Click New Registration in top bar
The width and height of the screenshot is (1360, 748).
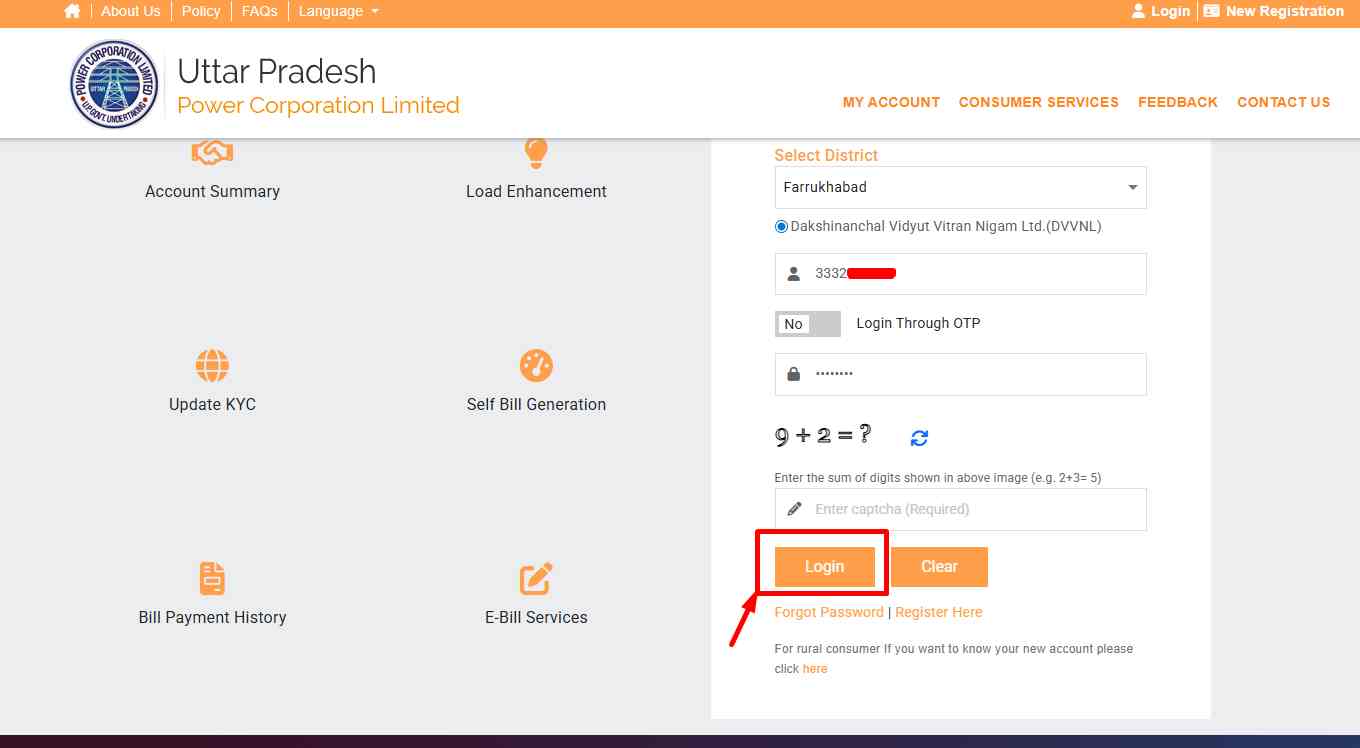point(1274,11)
